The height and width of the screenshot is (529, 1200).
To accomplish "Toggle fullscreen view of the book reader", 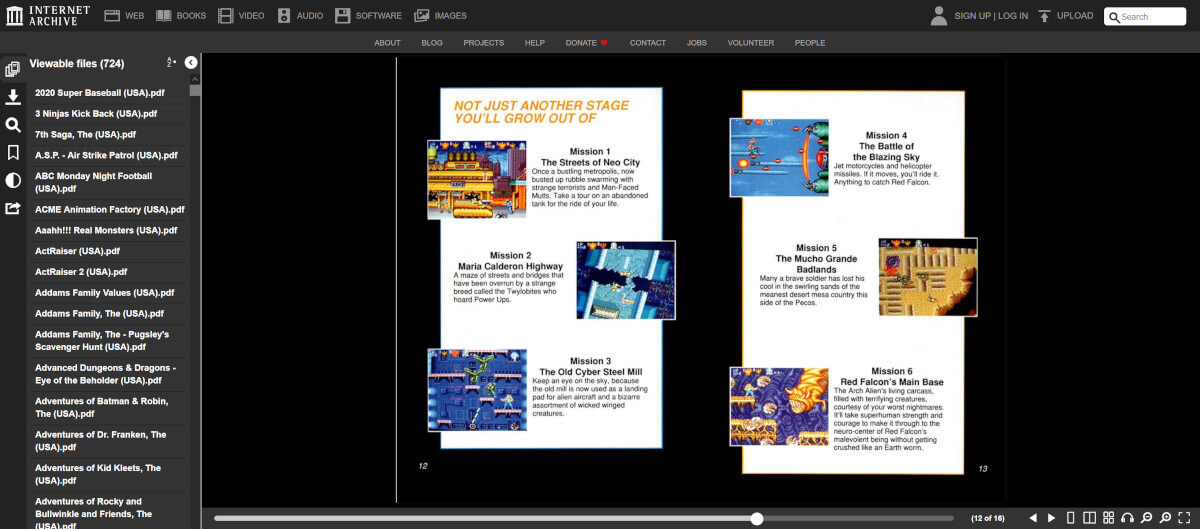I will click(x=1185, y=518).
